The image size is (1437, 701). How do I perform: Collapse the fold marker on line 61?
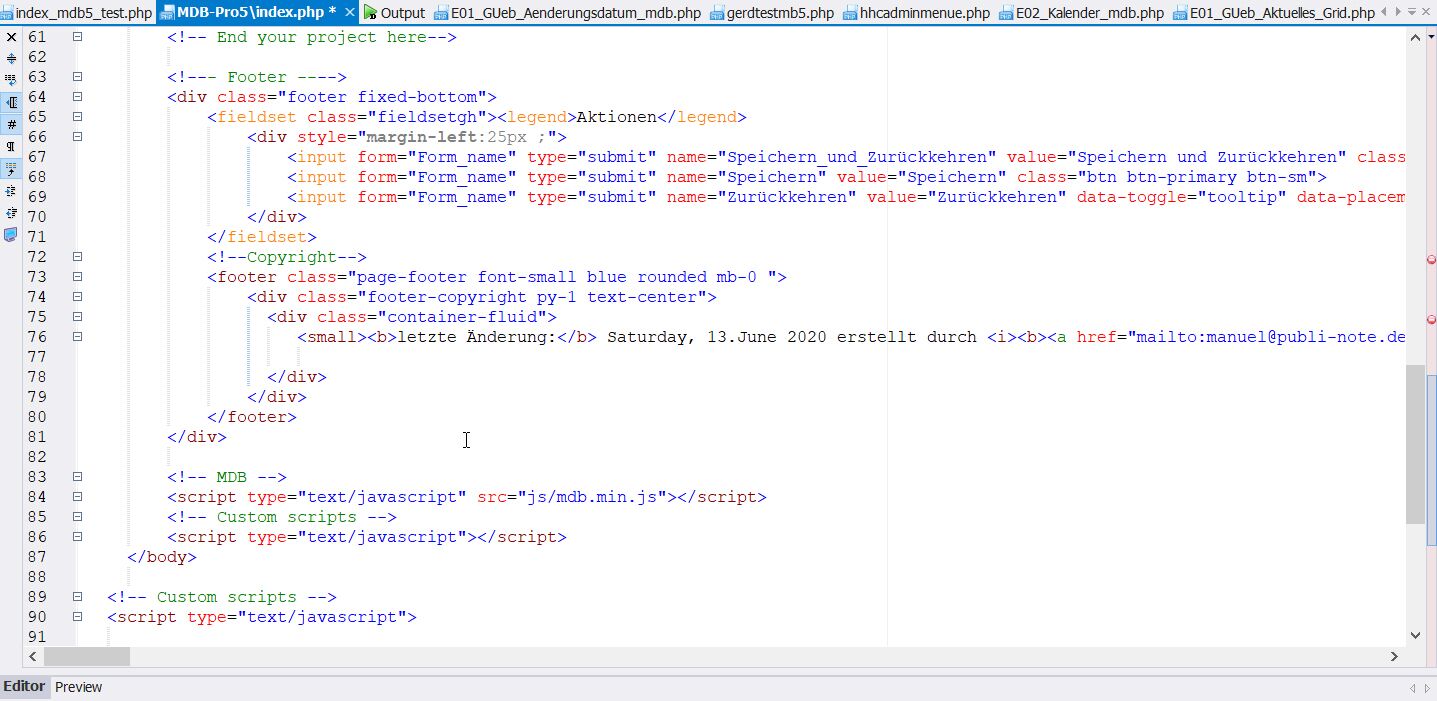pyautogui.click(x=77, y=37)
